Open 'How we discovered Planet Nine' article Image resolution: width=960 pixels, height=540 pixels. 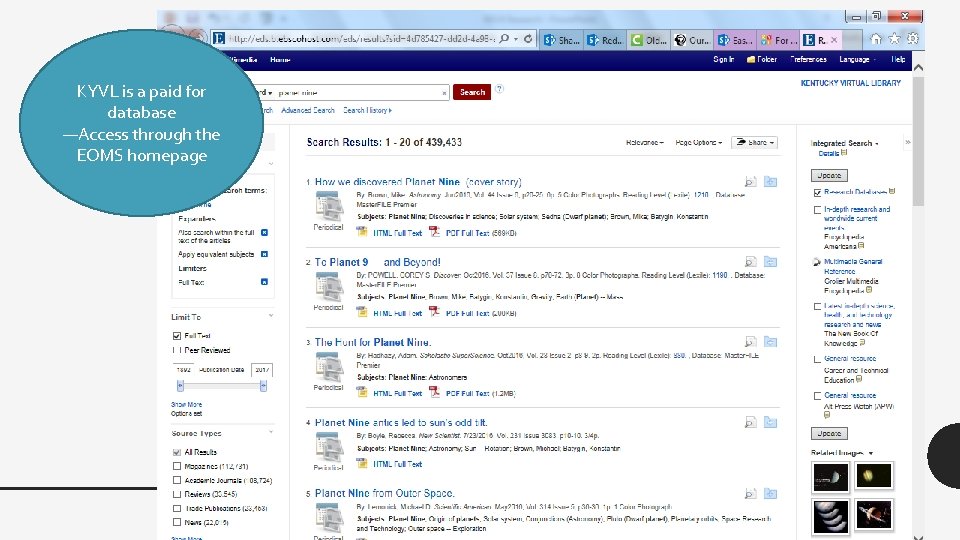tap(418, 182)
